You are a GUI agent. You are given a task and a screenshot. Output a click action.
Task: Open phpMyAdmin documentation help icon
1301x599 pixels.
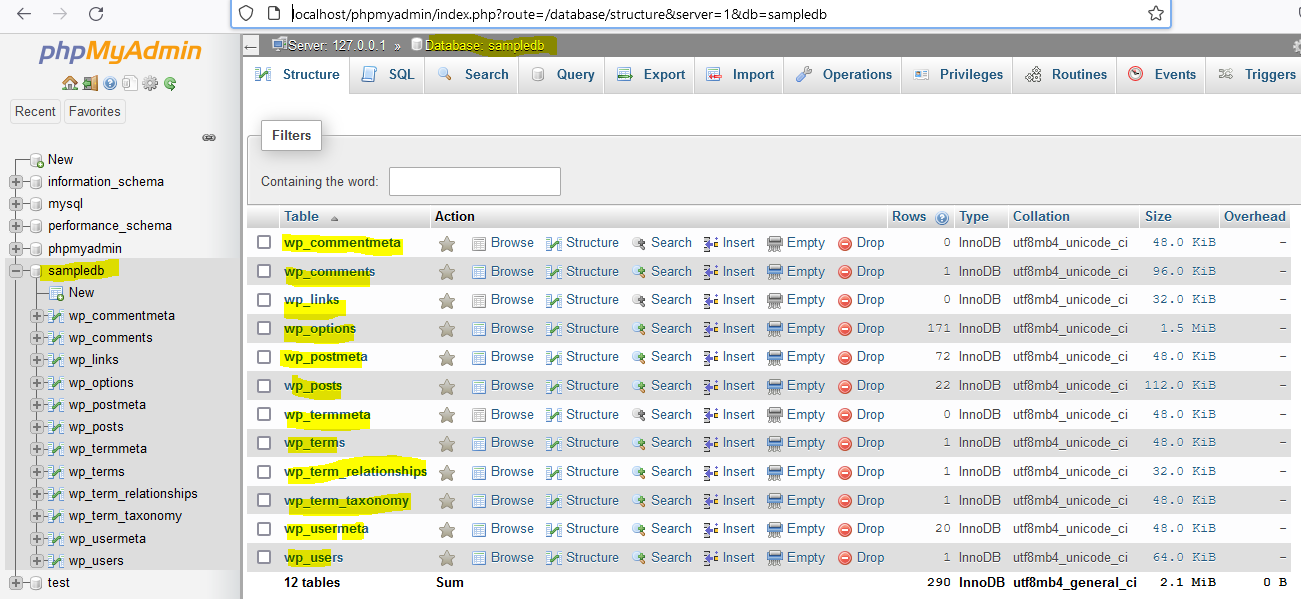[110, 84]
